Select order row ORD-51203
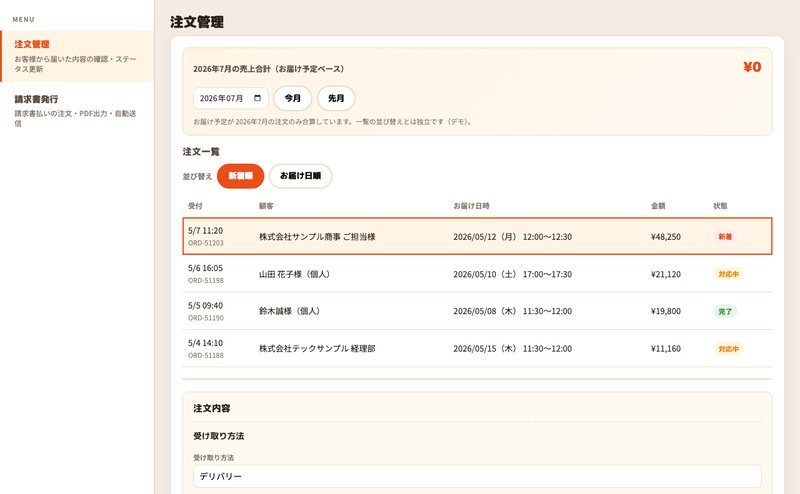 click(477, 236)
